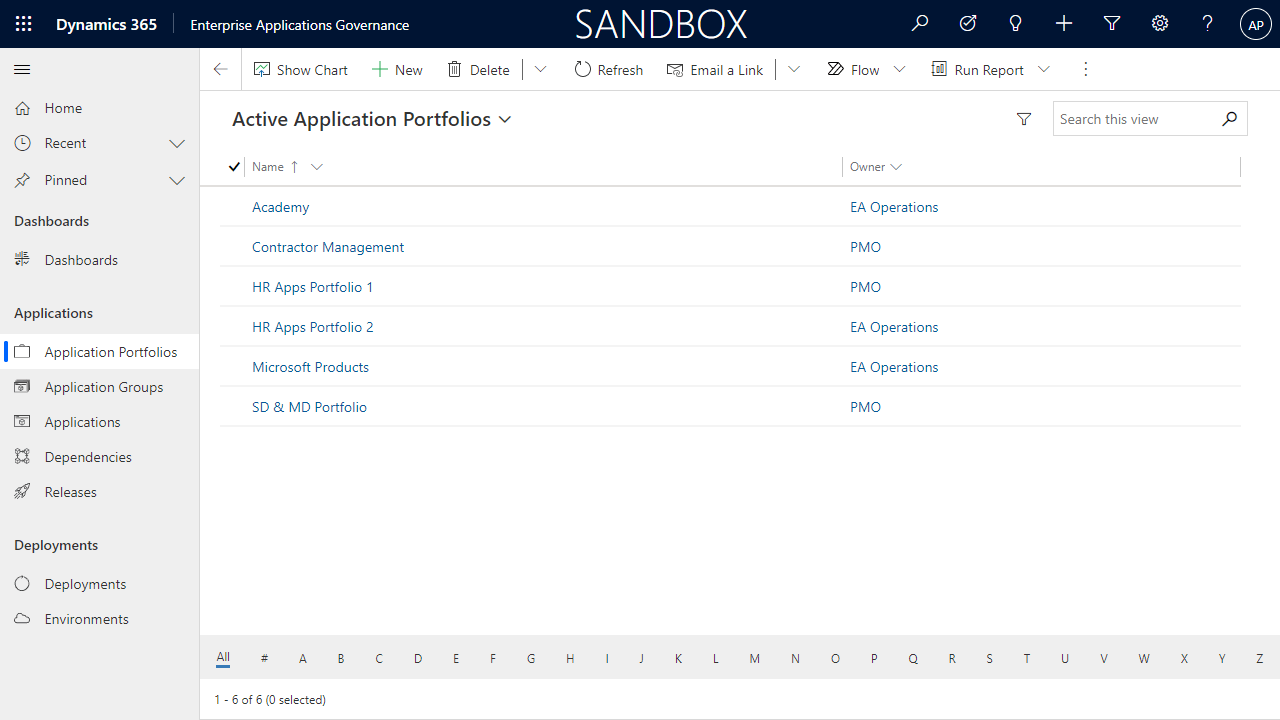Viewport: 1280px width, 720px height.
Task: Click Dynamics 365 brand title
Action: point(106,24)
